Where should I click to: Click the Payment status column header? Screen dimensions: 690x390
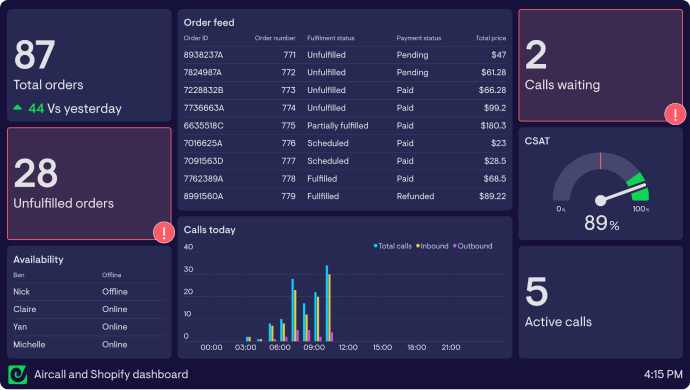(x=418, y=38)
